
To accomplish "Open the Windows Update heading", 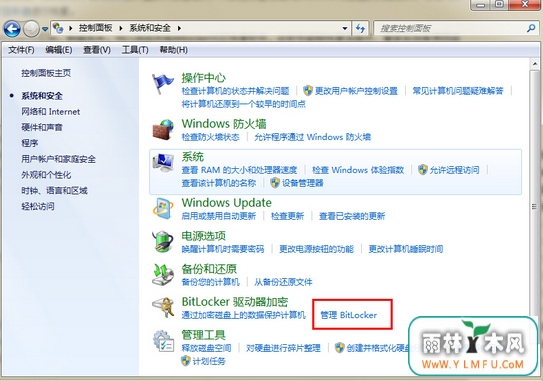I will (x=226, y=203).
